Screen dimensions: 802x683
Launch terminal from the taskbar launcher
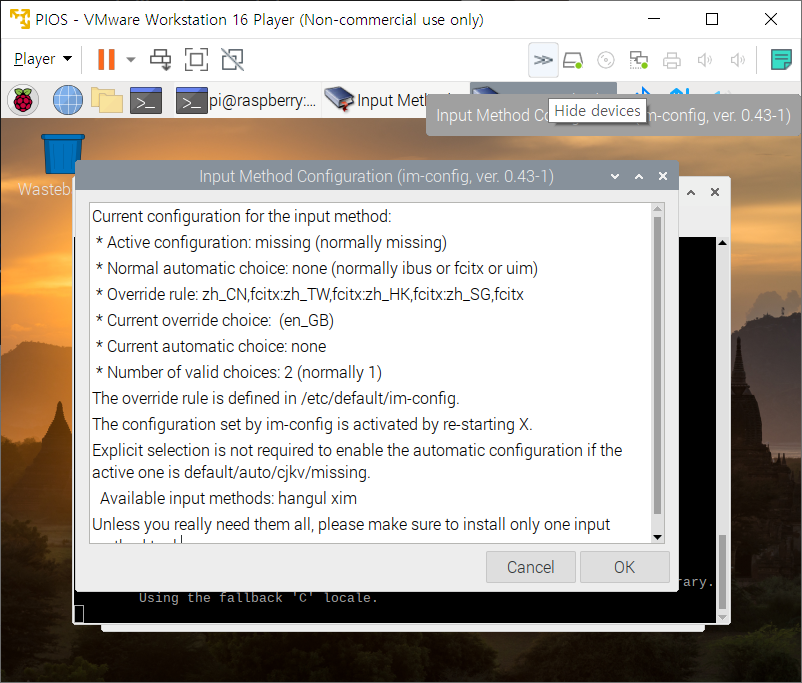[x=147, y=100]
